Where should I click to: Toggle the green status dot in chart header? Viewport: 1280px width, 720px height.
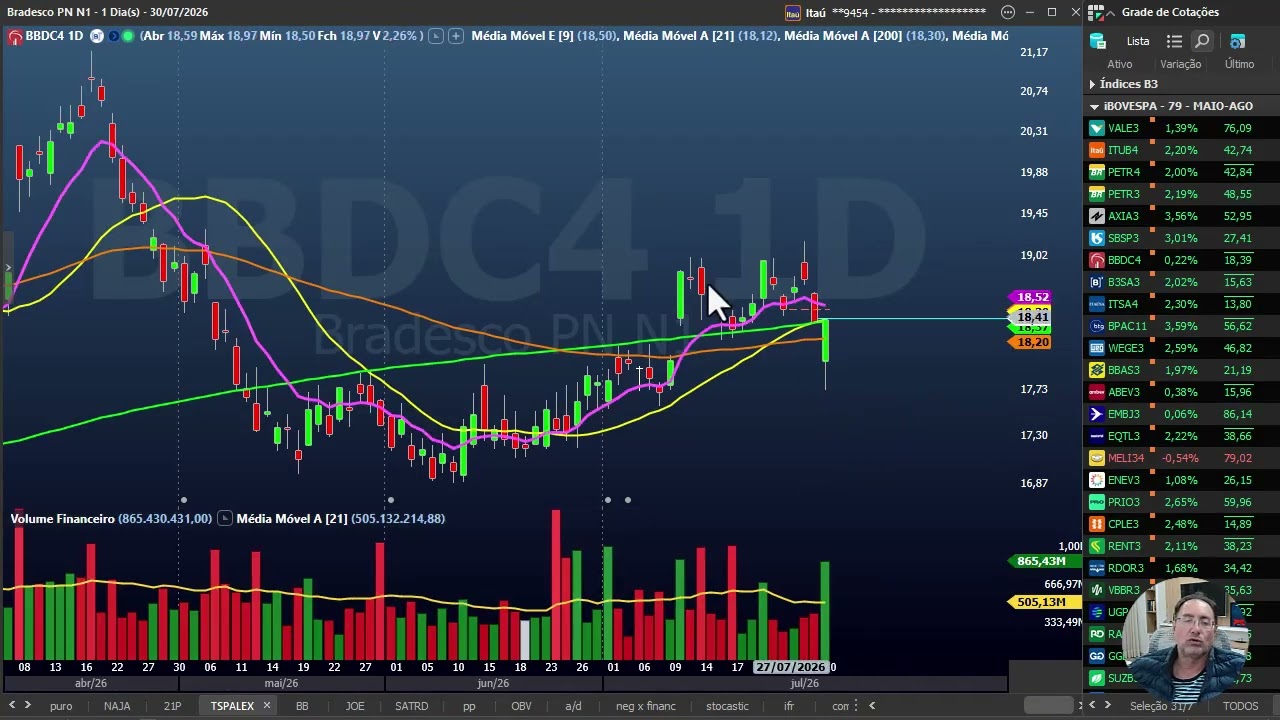(x=128, y=36)
